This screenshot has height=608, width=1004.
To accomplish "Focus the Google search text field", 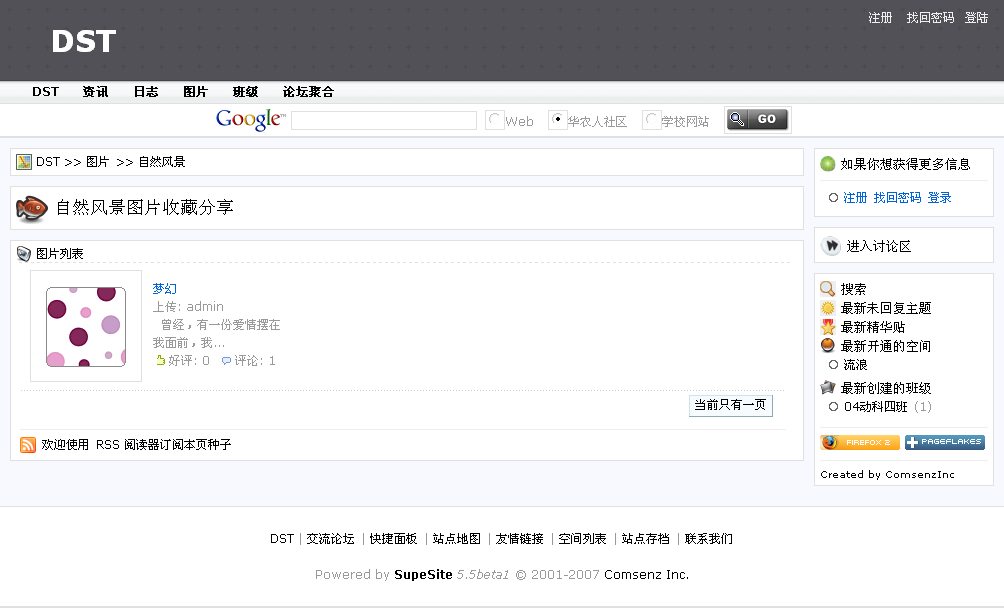I will [384, 120].
